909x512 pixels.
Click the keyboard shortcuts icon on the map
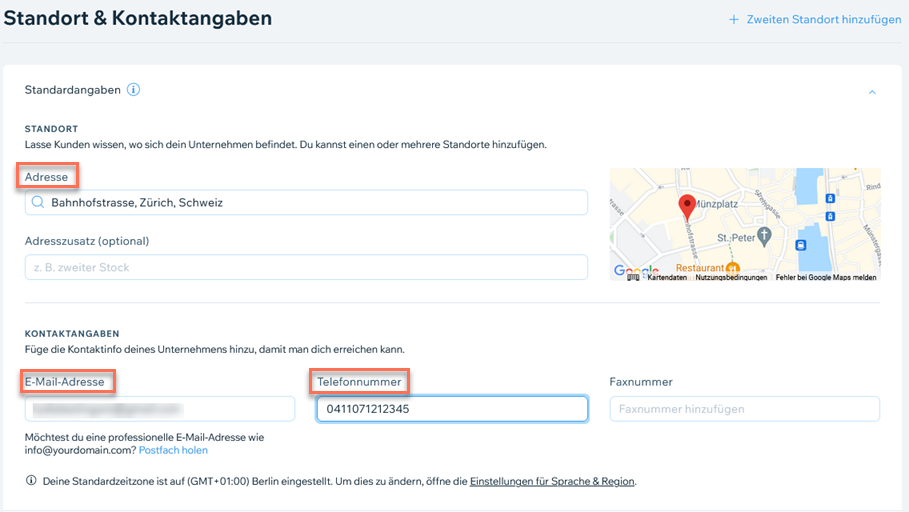633,278
